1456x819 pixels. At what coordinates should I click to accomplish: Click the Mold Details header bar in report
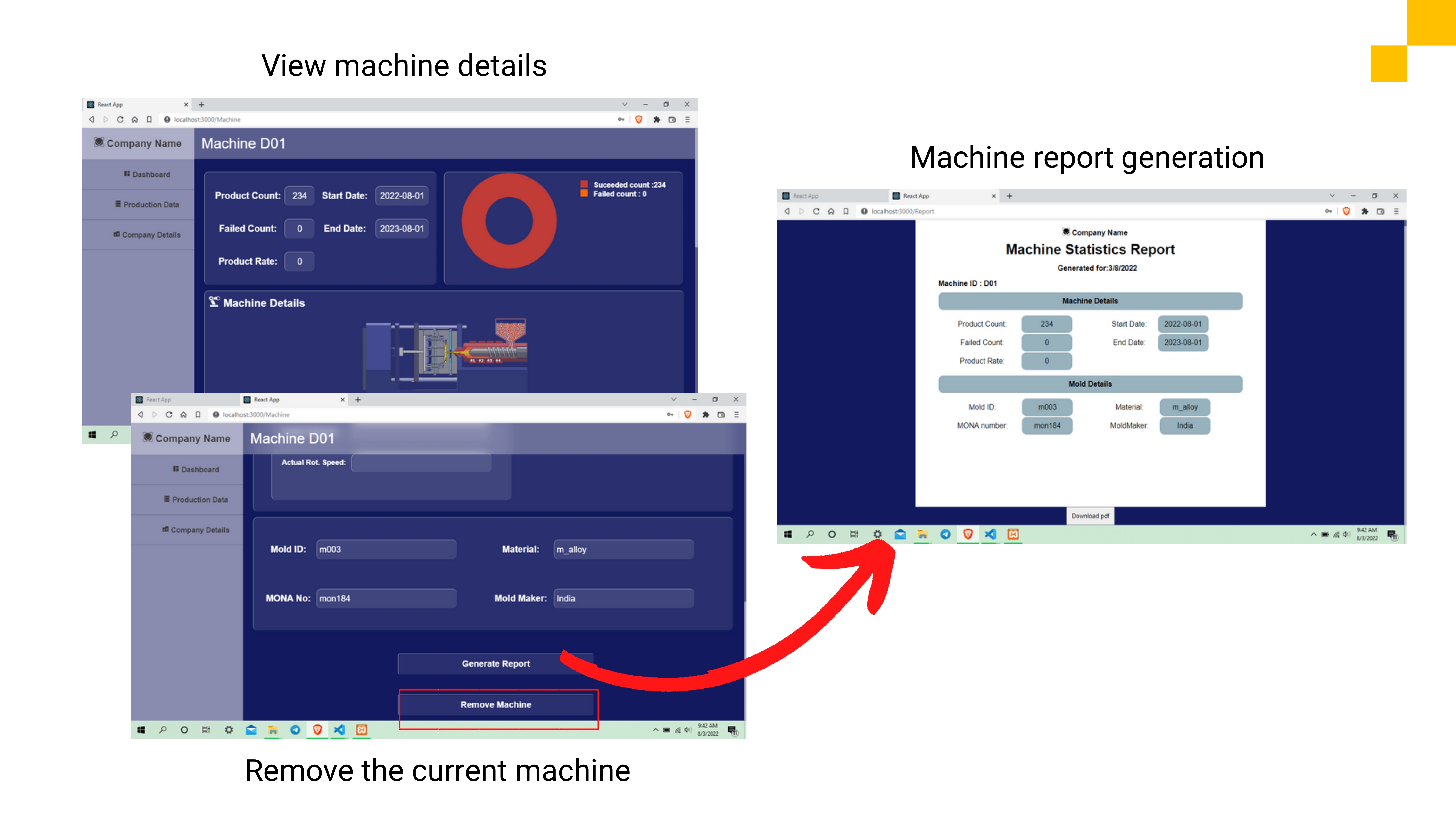coord(1090,384)
